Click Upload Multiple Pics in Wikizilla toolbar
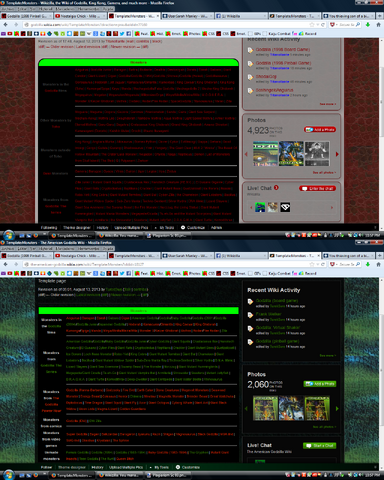This screenshot has height=480, width=384. [x=131, y=228]
